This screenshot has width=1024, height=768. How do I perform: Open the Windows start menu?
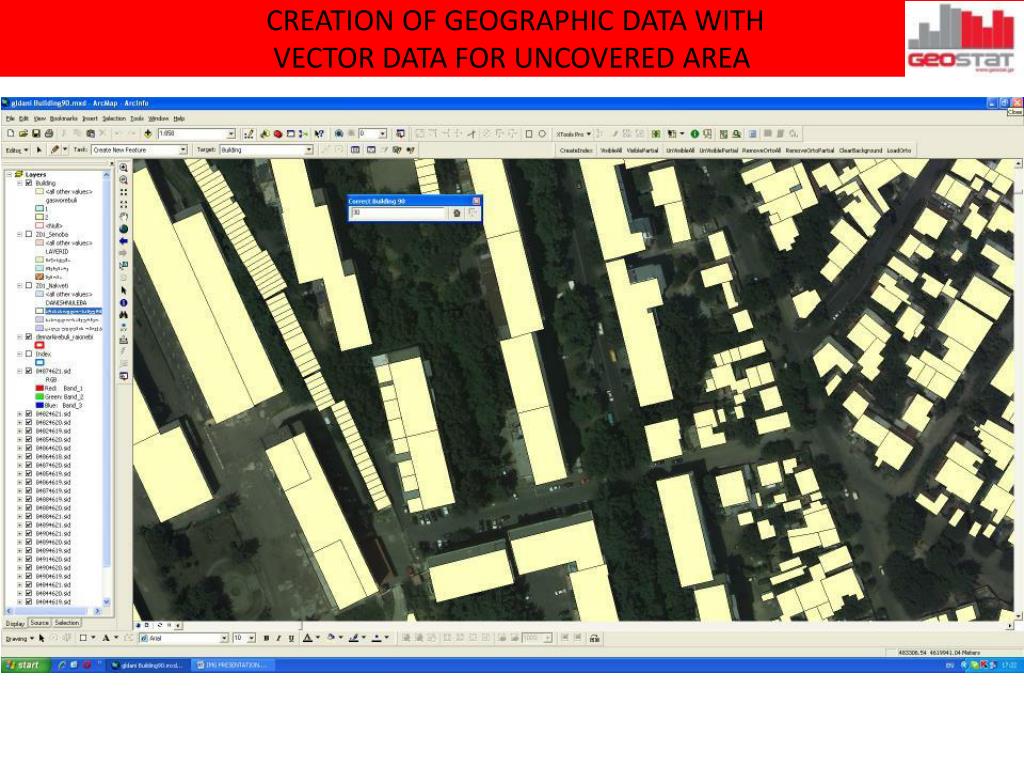[x=24, y=665]
